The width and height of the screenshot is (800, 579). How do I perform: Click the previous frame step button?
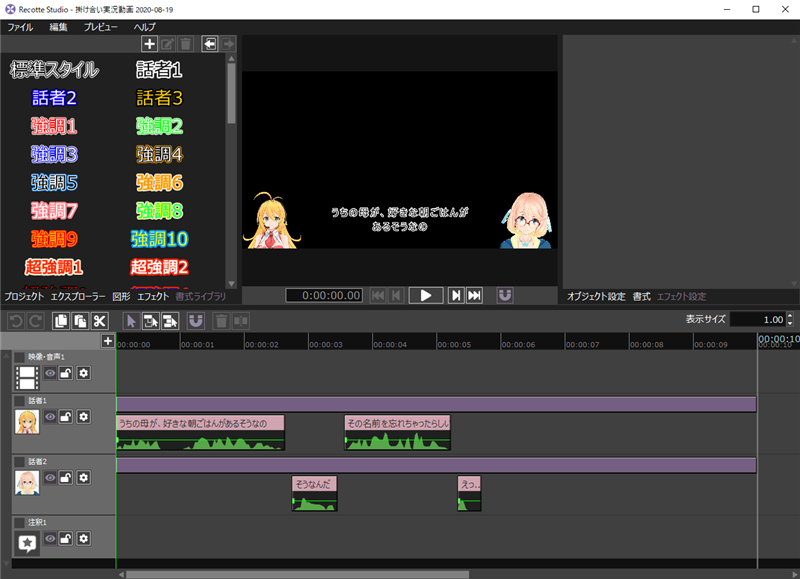(x=396, y=295)
